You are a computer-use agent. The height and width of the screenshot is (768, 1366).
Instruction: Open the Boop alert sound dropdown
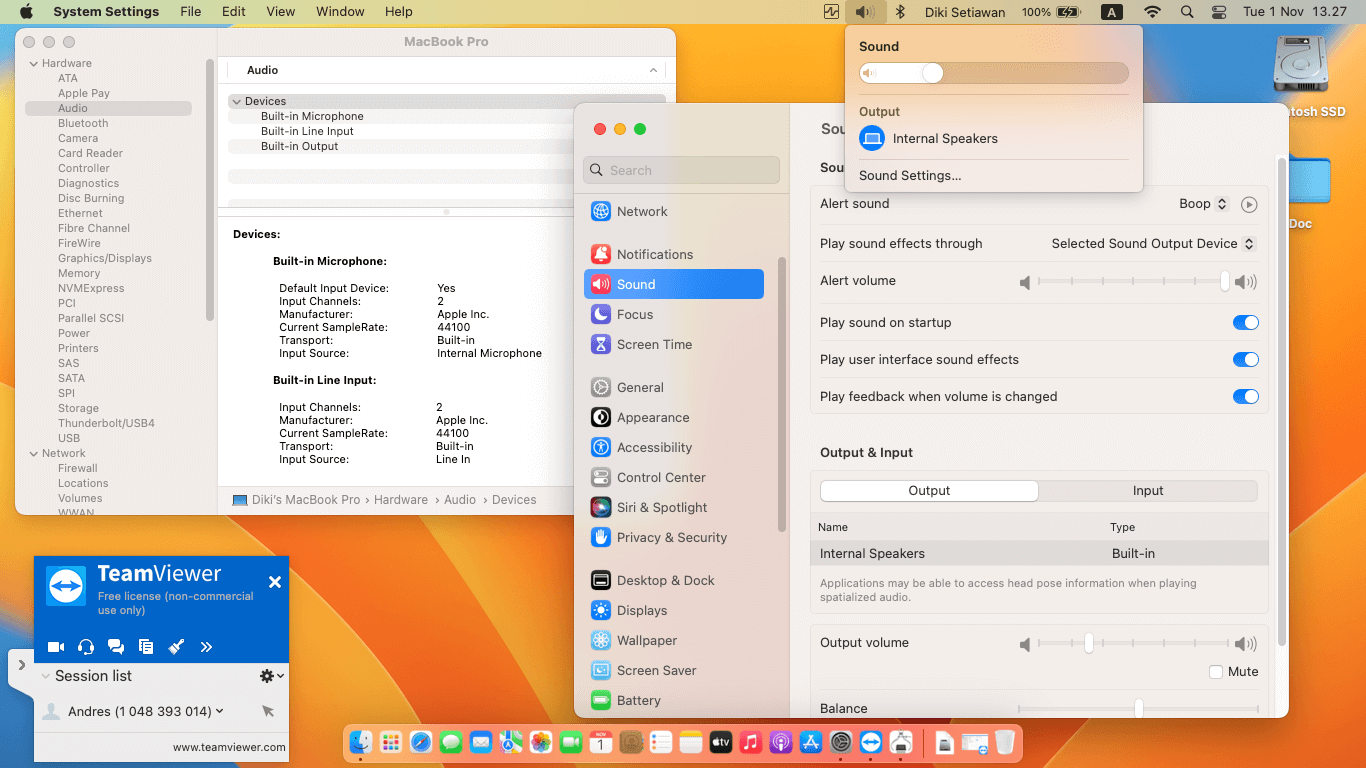click(1204, 204)
